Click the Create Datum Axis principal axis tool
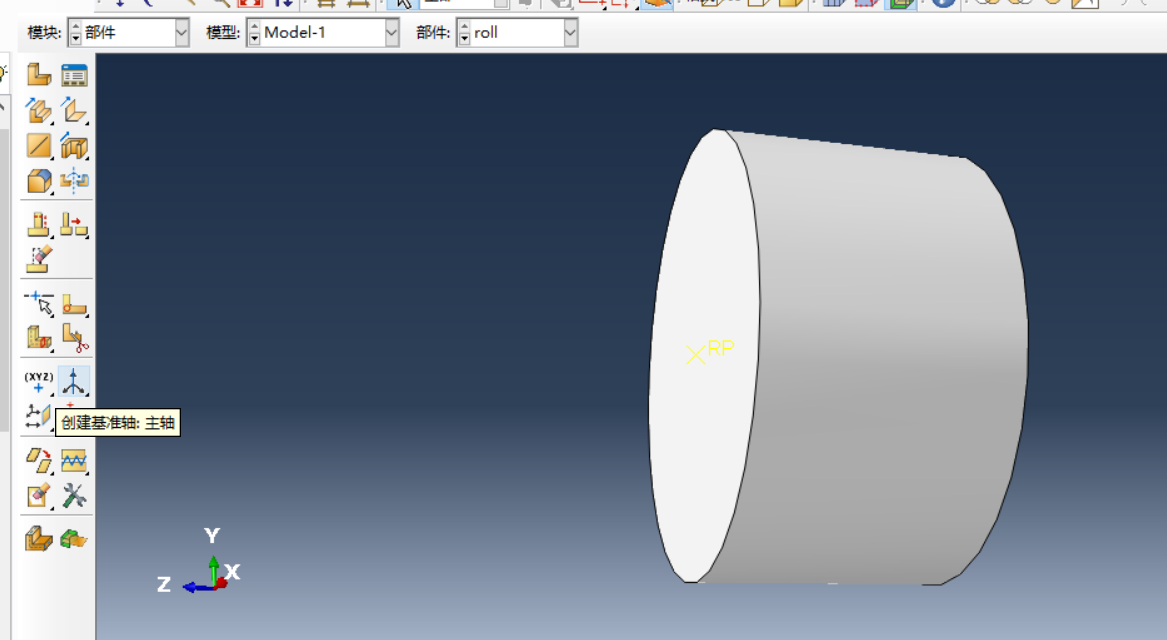 pyautogui.click(x=74, y=381)
